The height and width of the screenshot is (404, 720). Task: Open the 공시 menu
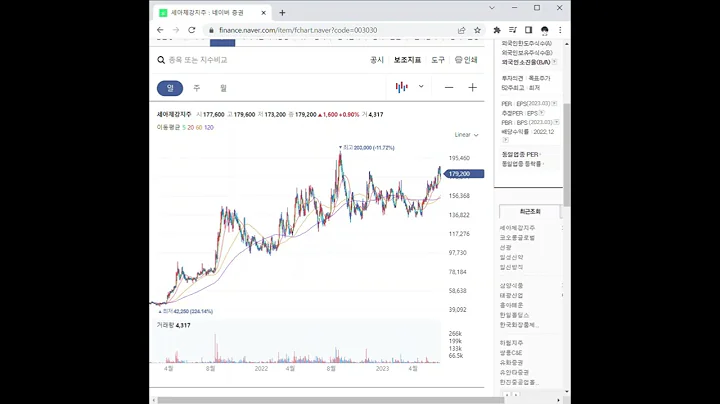[x=377, y=60]
